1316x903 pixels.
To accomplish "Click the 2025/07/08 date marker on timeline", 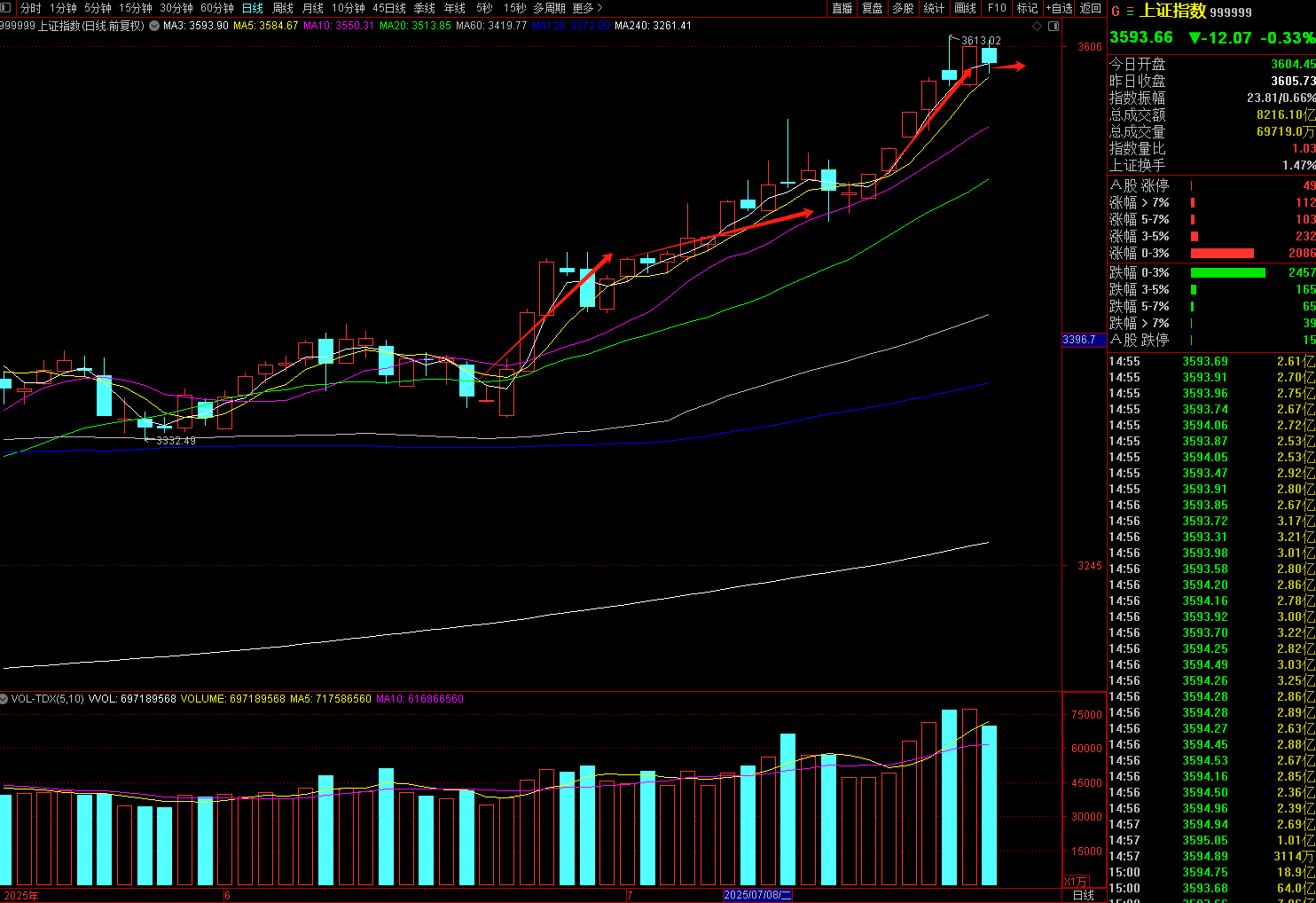I will coord(757,895).
